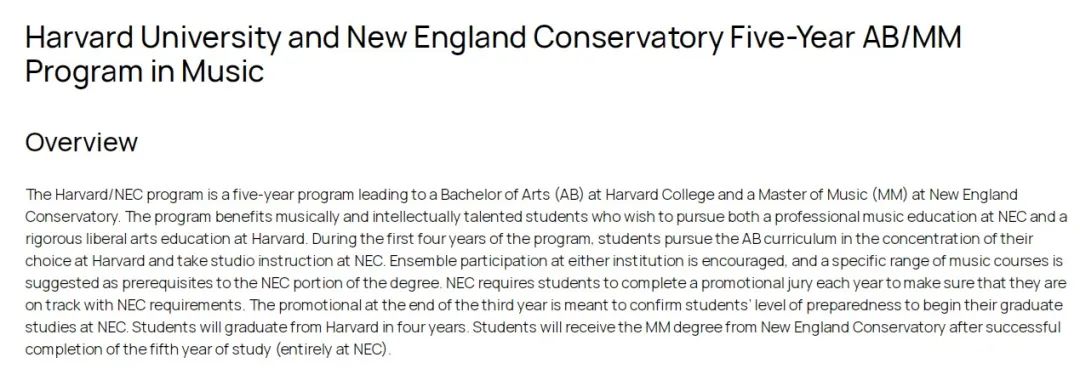Click 'Five-Year AB/MM' in the title
Screen dimensions: 1080x369
pyautogui.click(x=844, y=38)
